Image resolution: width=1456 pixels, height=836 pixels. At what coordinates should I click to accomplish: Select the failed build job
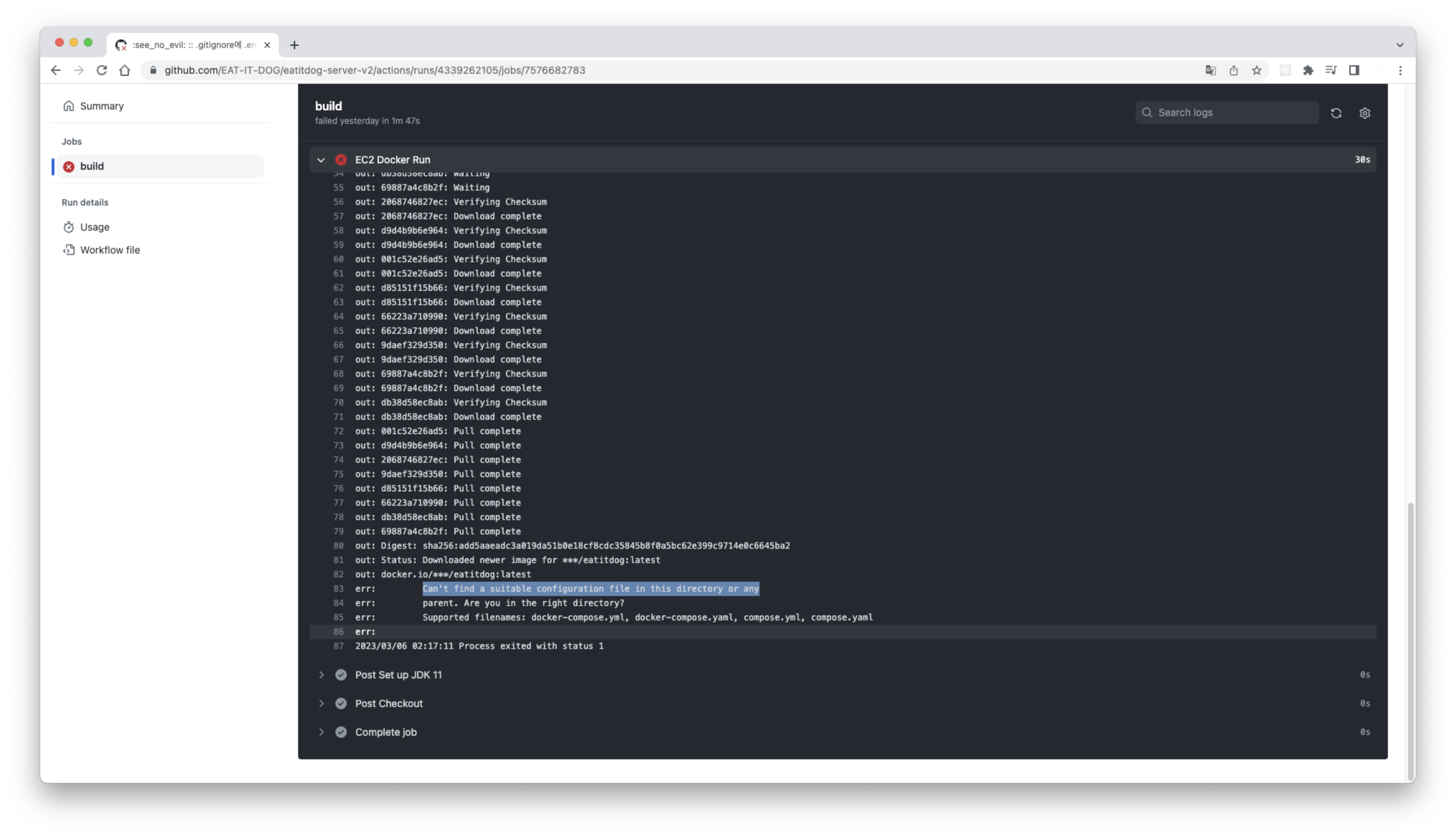[92, 166]
